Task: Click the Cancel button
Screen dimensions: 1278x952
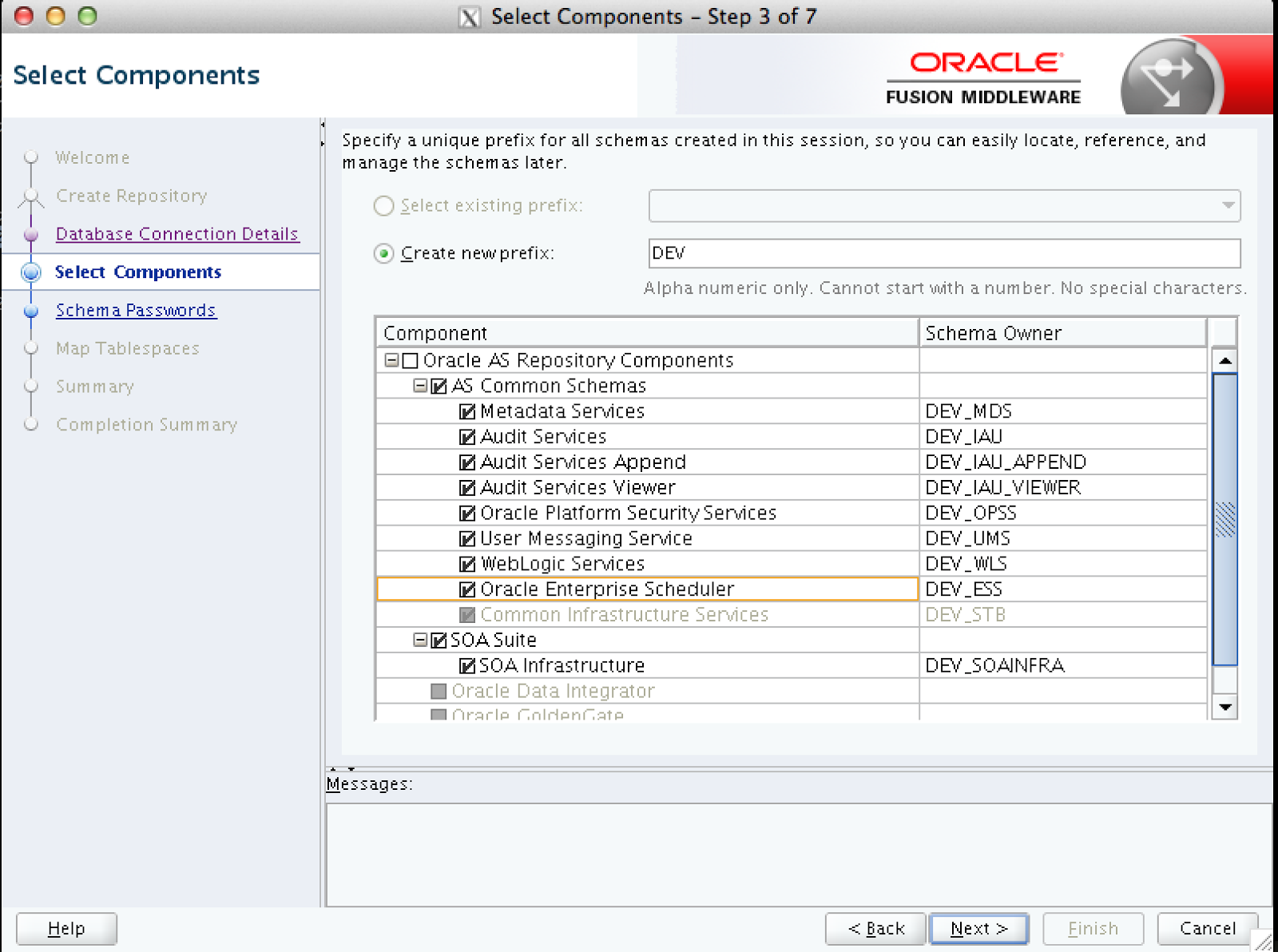Action: click(1208, 929)
